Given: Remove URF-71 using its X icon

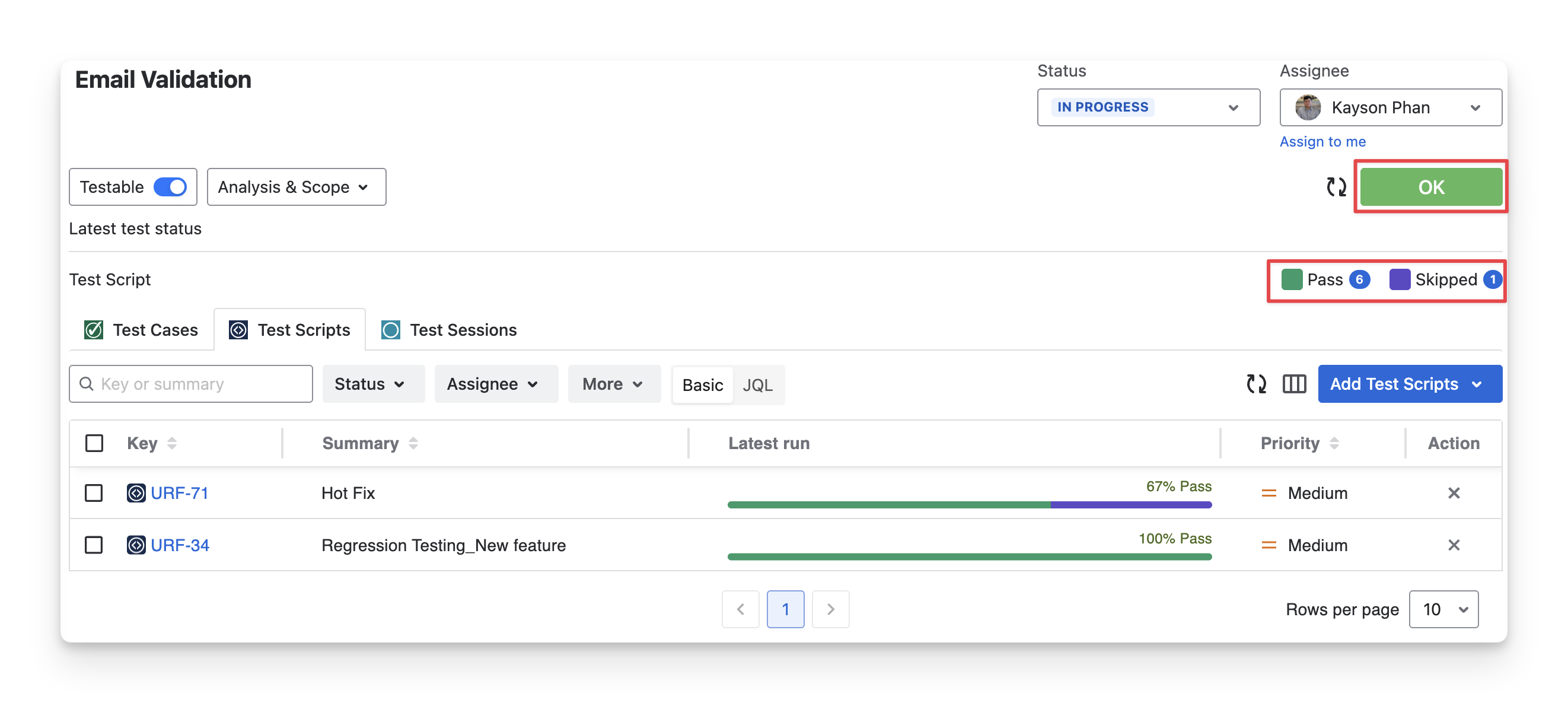Looking at the screenshot, I should (x=1453, y=492).
